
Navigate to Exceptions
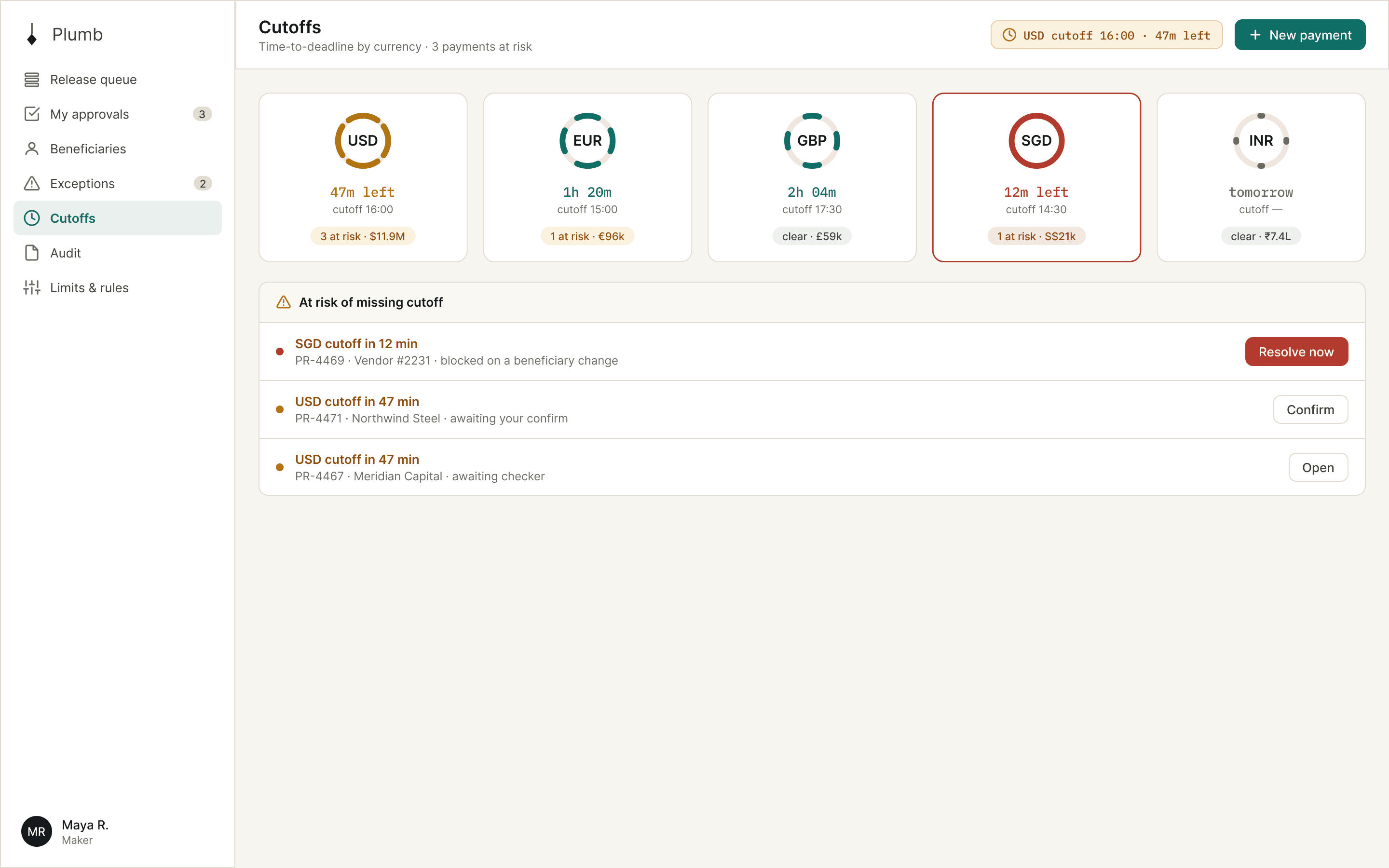pos(118,184)
